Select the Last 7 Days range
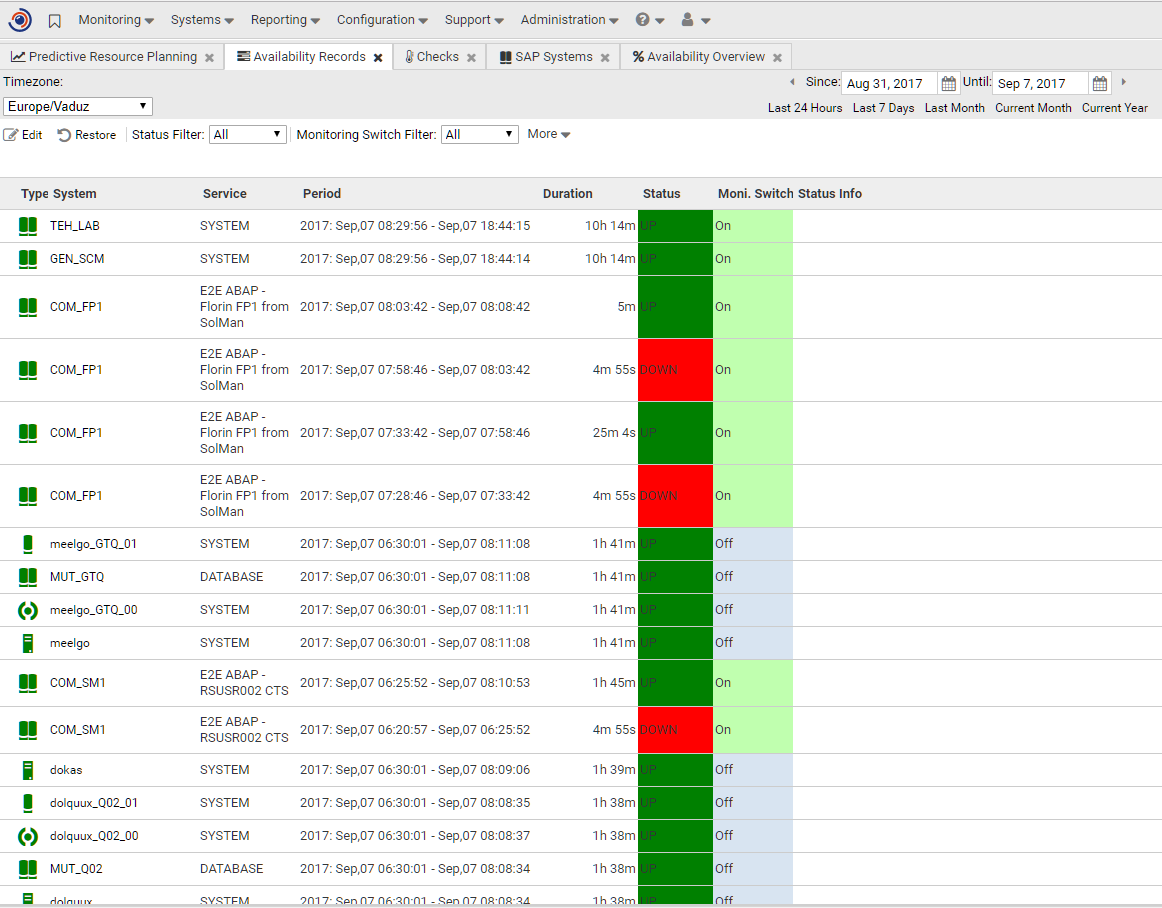1162x908 pixels. coord(883,108)
